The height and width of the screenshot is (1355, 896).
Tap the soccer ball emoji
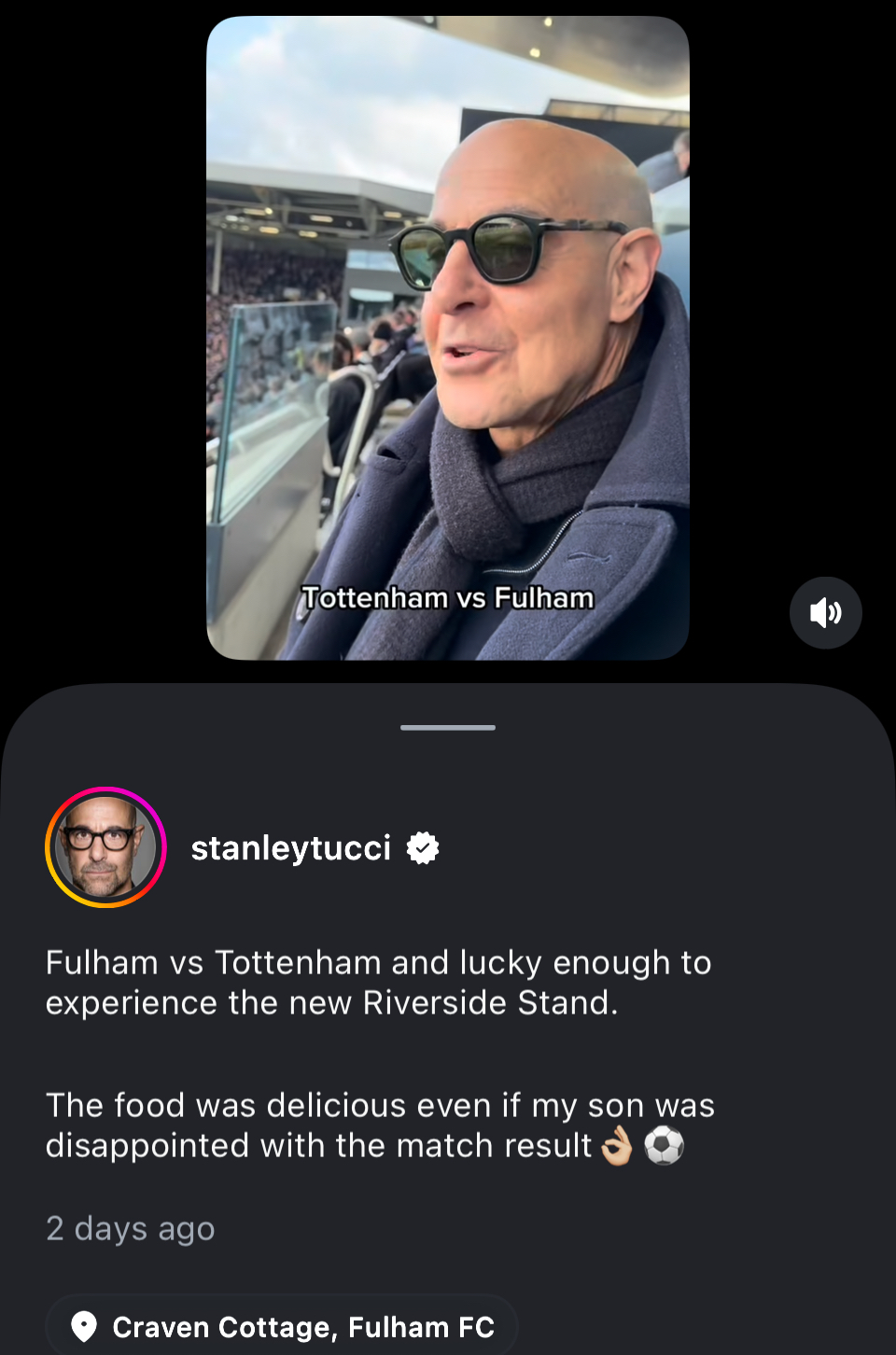pos(664,1146)
